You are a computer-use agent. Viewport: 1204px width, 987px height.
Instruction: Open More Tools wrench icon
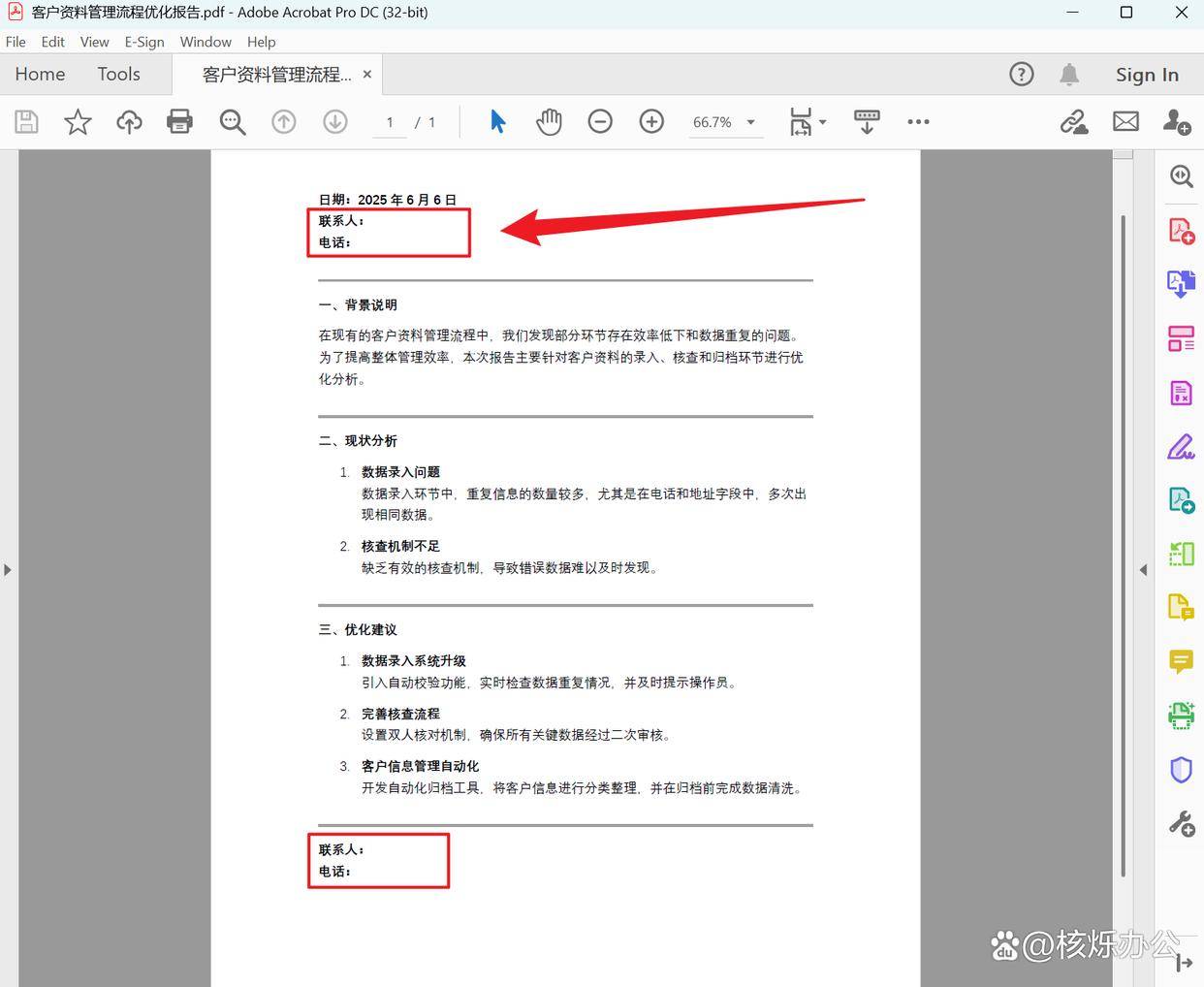click(x=1181, y=824)
